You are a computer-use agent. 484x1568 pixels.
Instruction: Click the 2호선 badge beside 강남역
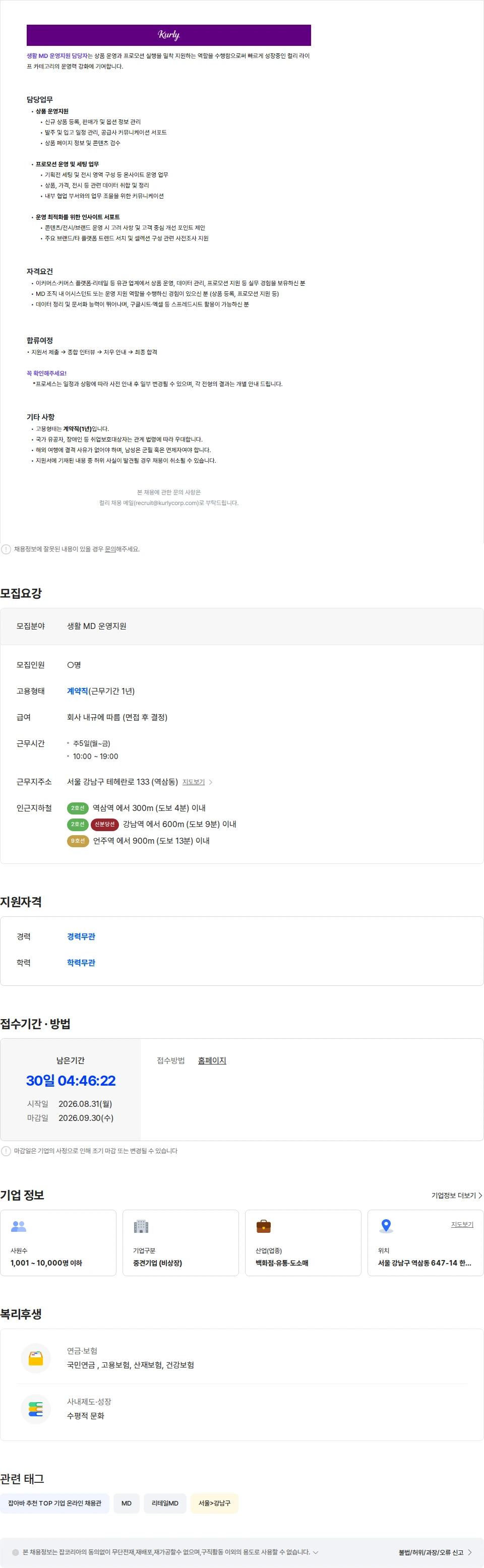pyautogui.click(x=77, y=824)
